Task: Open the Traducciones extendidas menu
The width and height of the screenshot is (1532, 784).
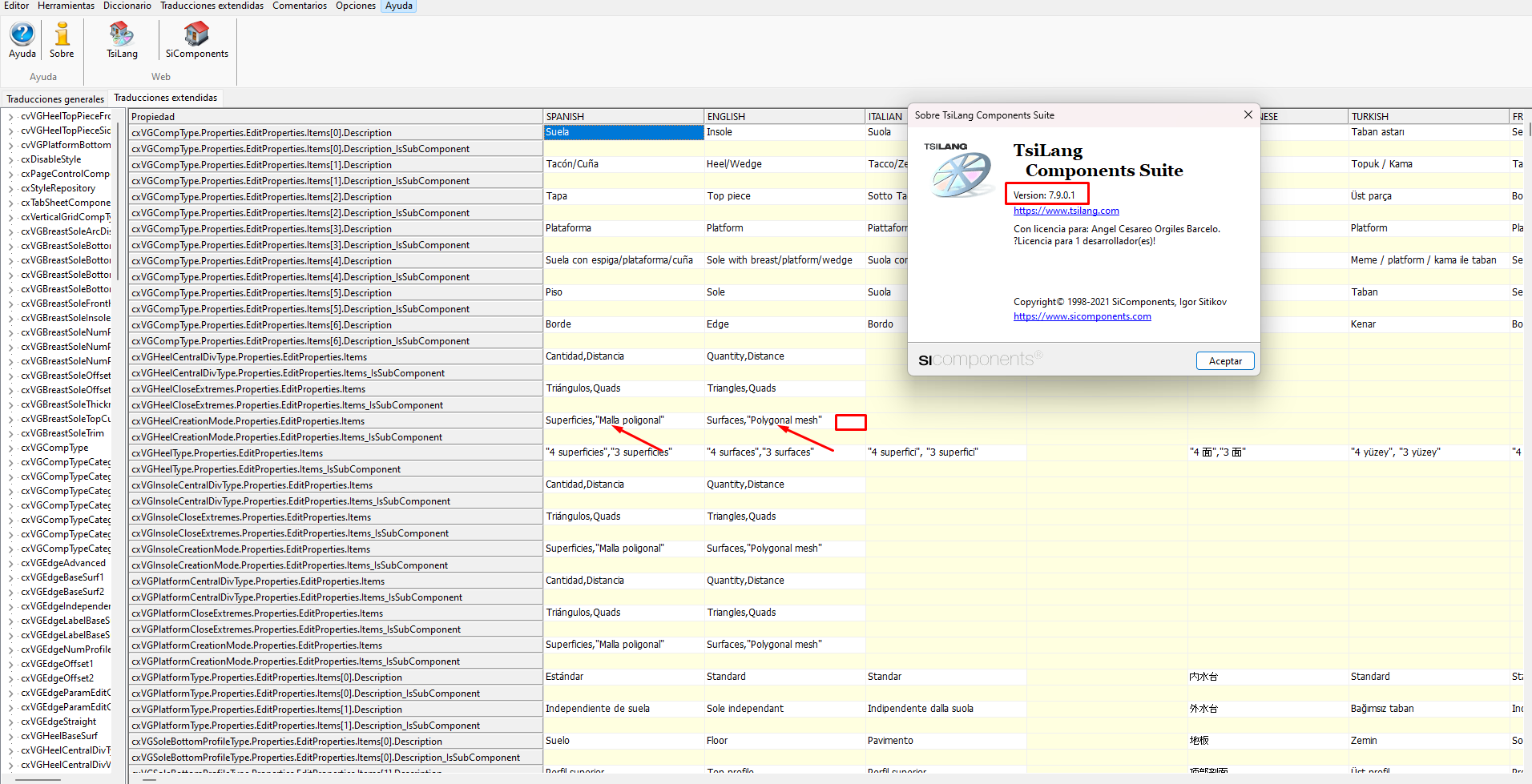Action: [212, 6]
